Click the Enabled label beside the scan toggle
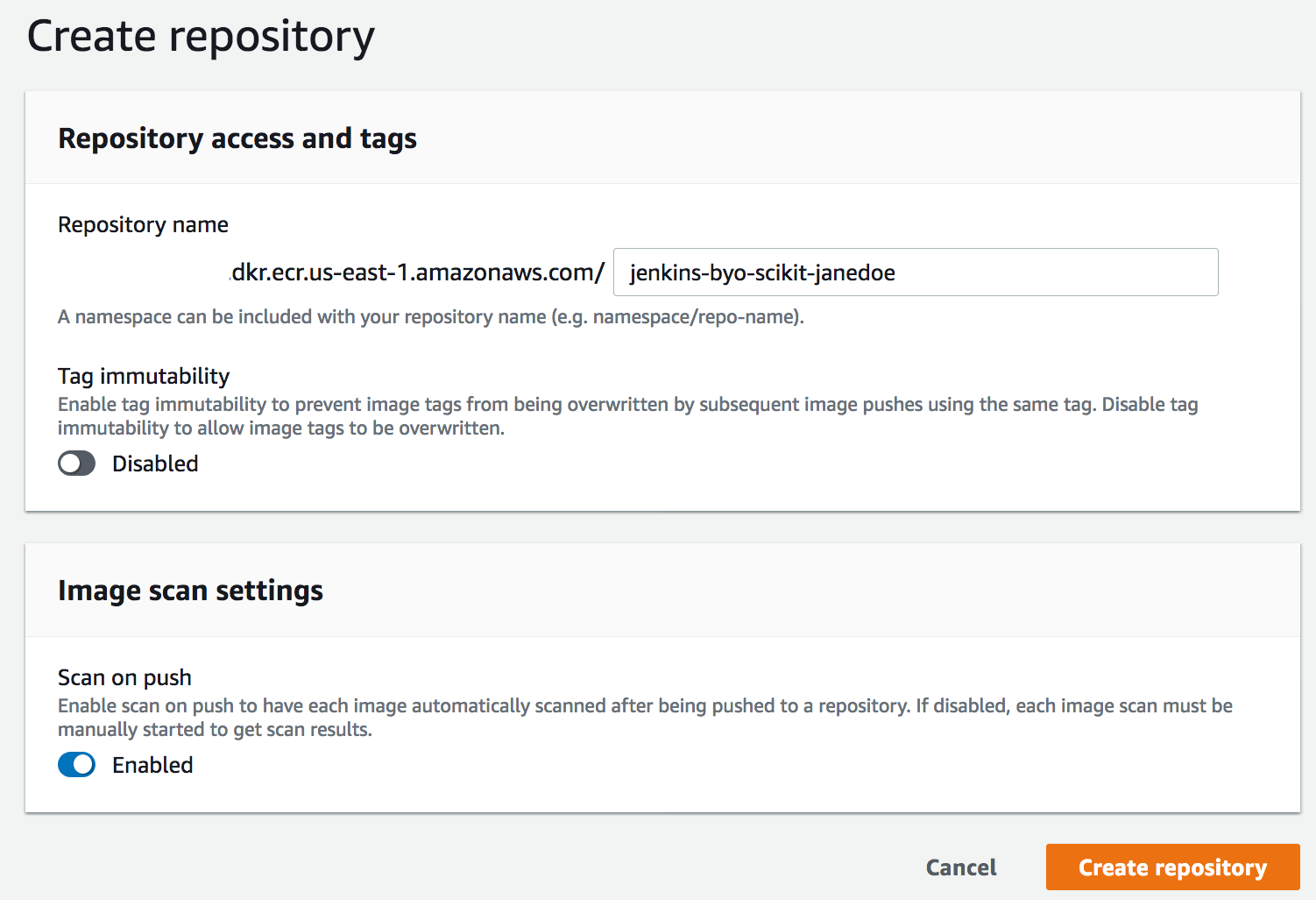 (152, 765)
